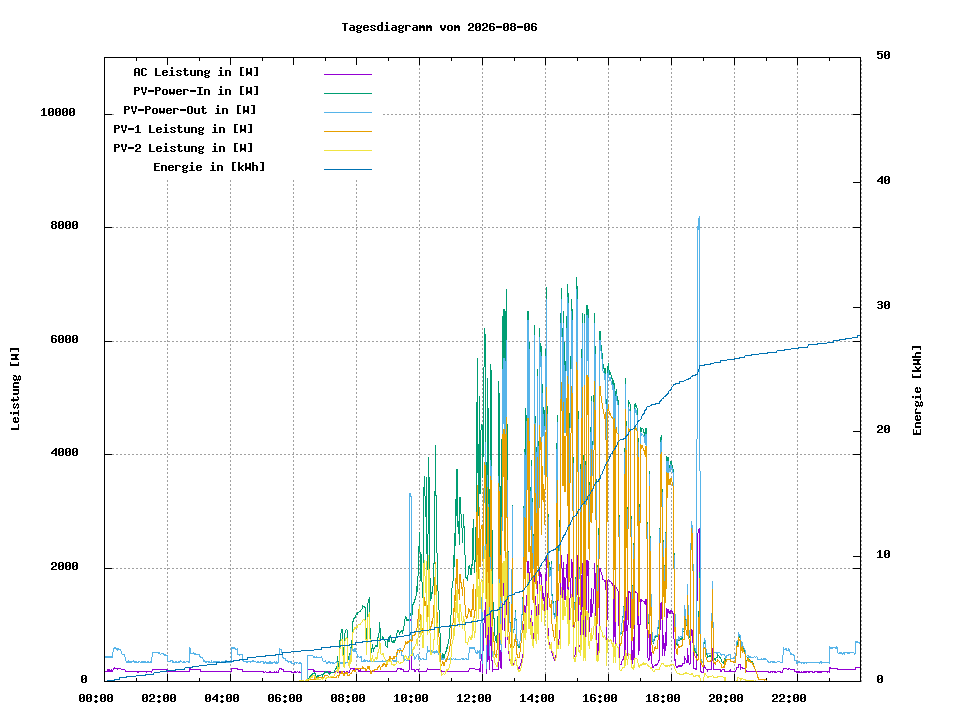960x720 pixels.
Task: Click the 14:00 time axis label
Action: 537,699
